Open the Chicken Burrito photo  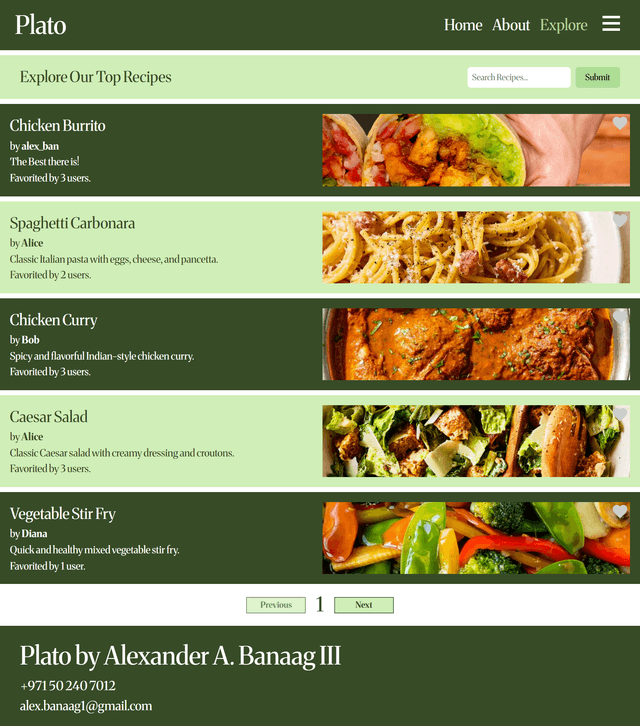point(476,150)
